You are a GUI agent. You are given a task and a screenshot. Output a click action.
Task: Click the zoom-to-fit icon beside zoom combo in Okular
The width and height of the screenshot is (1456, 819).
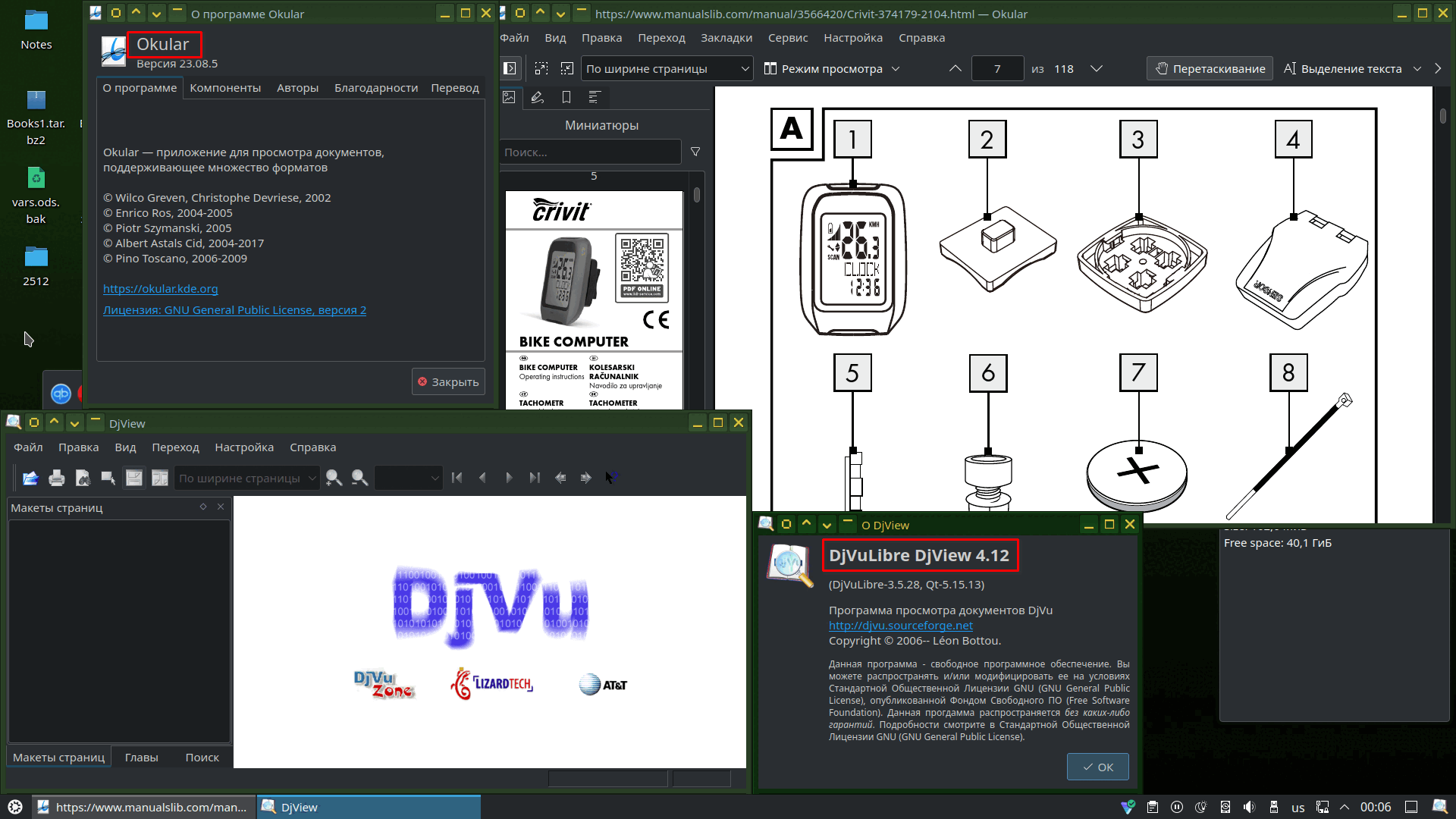pos(566,68)
